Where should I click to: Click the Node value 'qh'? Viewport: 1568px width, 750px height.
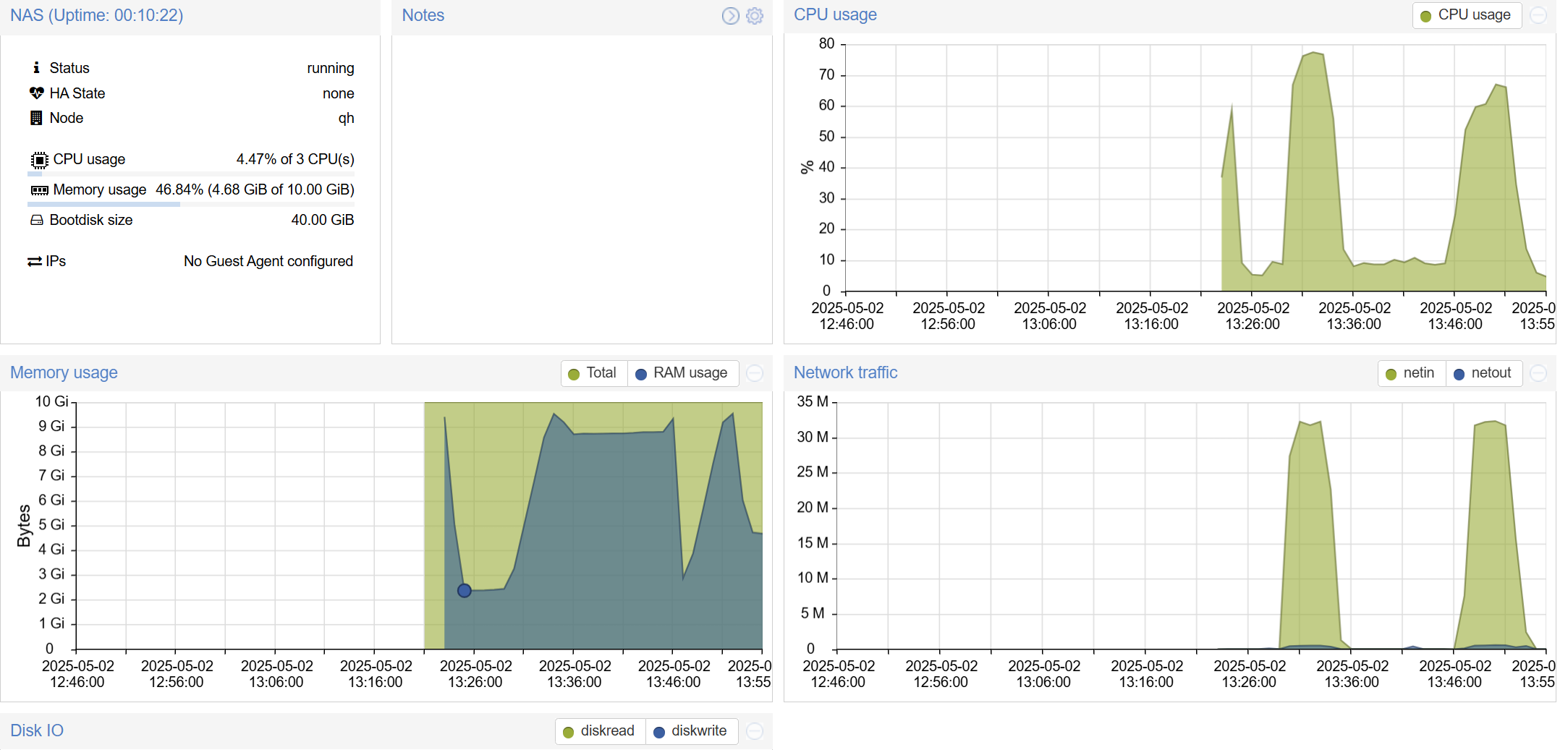coord(347,118)
